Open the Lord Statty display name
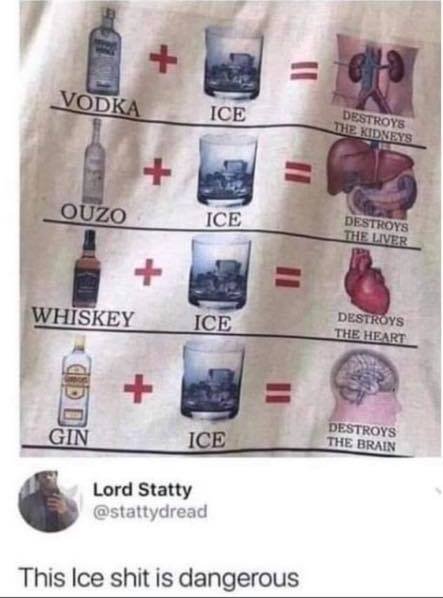Screen dimensions: 443x598 [143, 490]
